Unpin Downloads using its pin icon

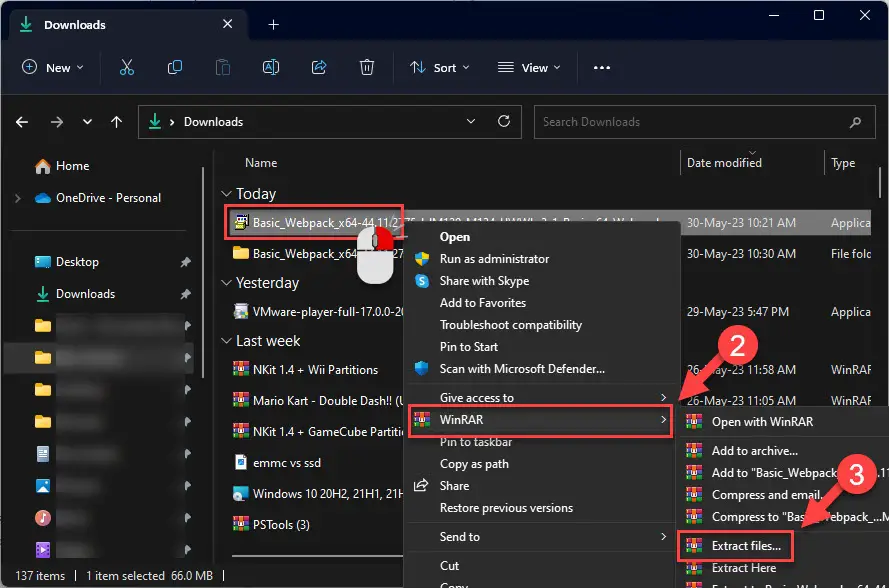click(x=185, y=294)
